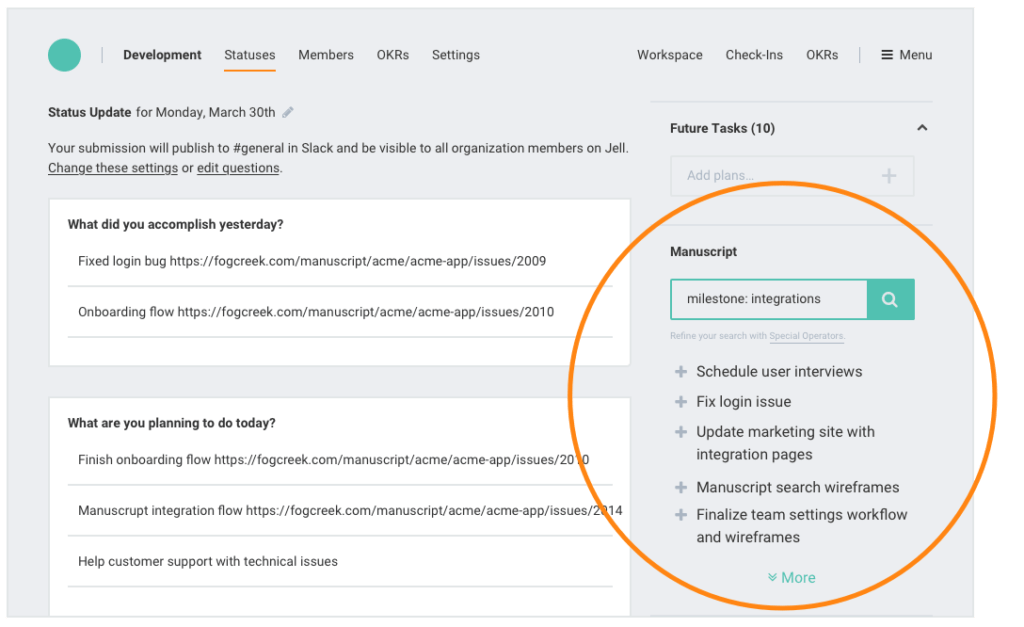Navigate to Workspace

pos(670,55)
